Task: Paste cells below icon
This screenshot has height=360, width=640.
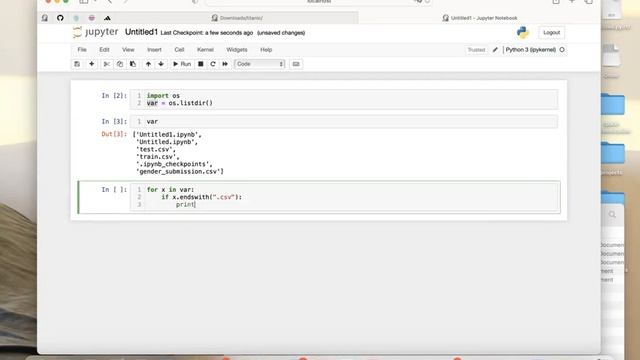Action: tap(133, 64)
